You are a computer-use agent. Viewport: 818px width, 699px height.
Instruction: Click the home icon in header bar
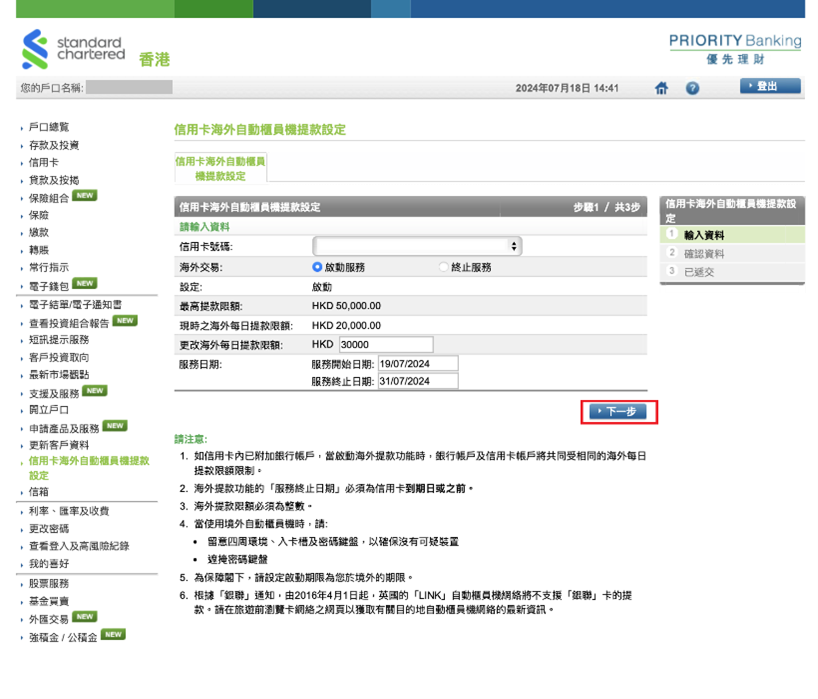[661, 88]
